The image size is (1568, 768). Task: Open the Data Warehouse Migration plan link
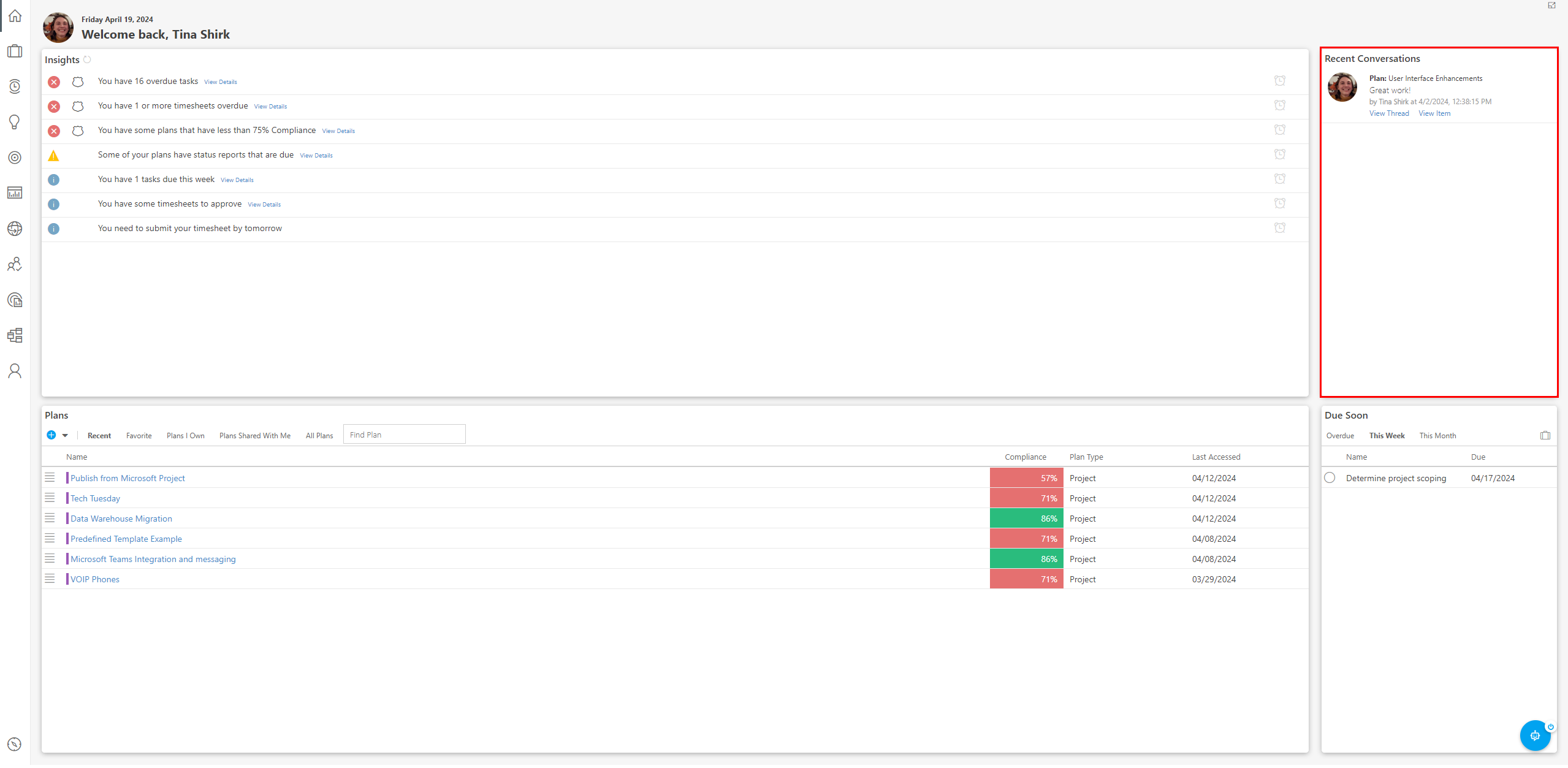click(x=121, y=519)
